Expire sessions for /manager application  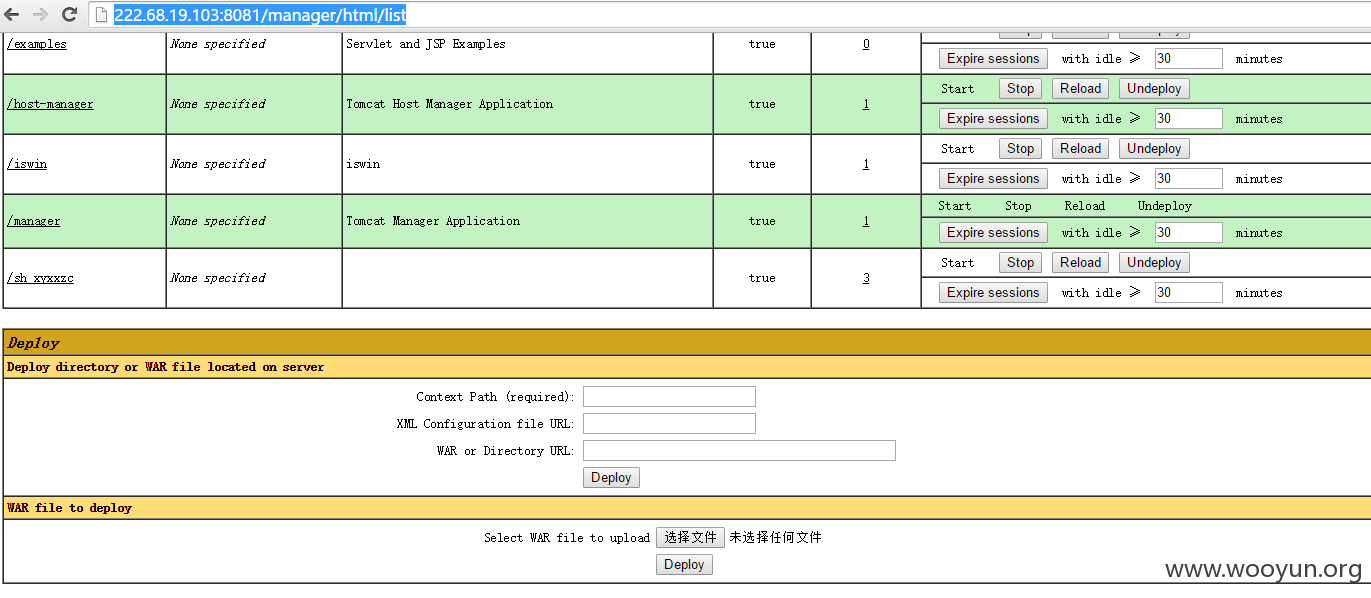point(993,233)
